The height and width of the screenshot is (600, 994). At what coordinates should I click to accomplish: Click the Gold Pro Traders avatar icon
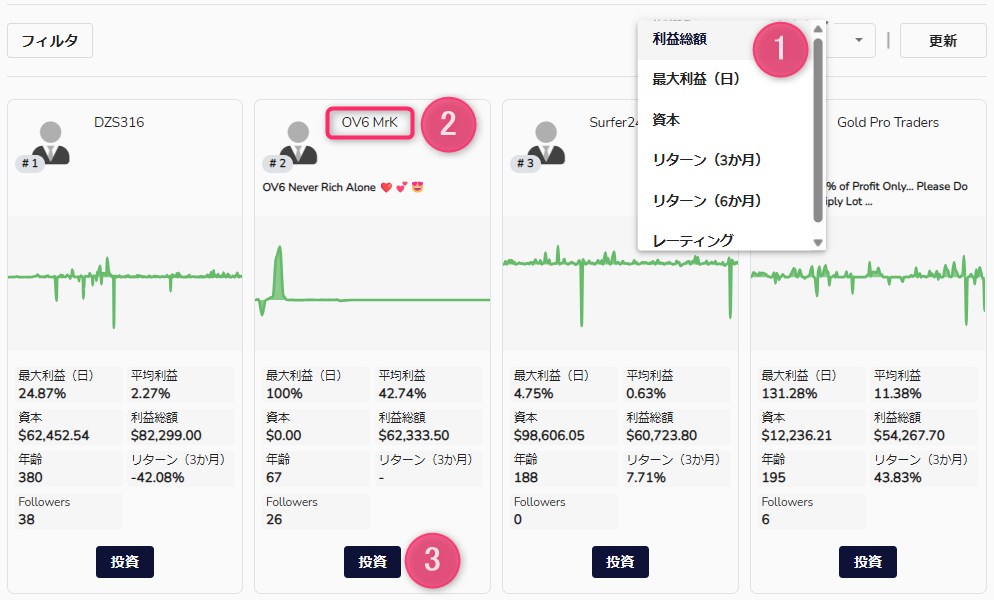pos(795,135)
